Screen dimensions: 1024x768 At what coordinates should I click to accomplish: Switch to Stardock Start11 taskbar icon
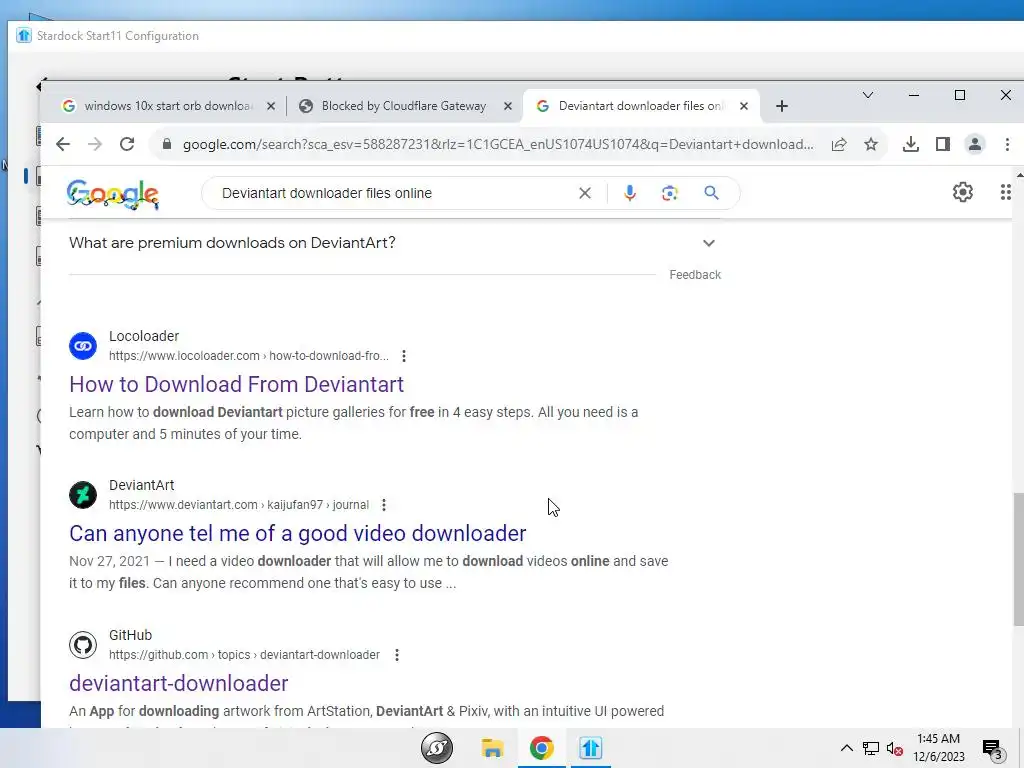[590, 748]
